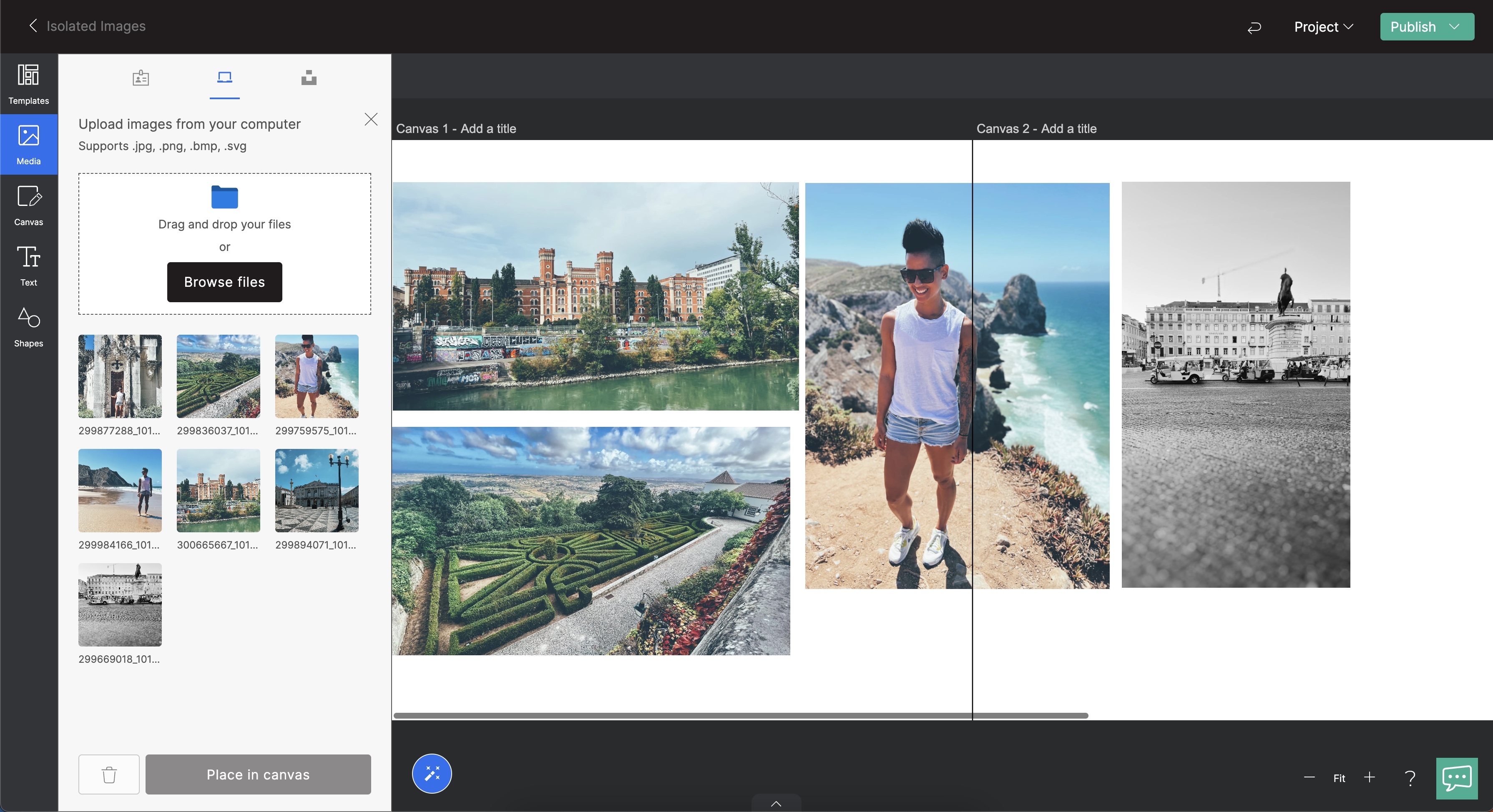Switch to the computer upload tab
This screenshot has width=1493, height=812.
(224, 78)
